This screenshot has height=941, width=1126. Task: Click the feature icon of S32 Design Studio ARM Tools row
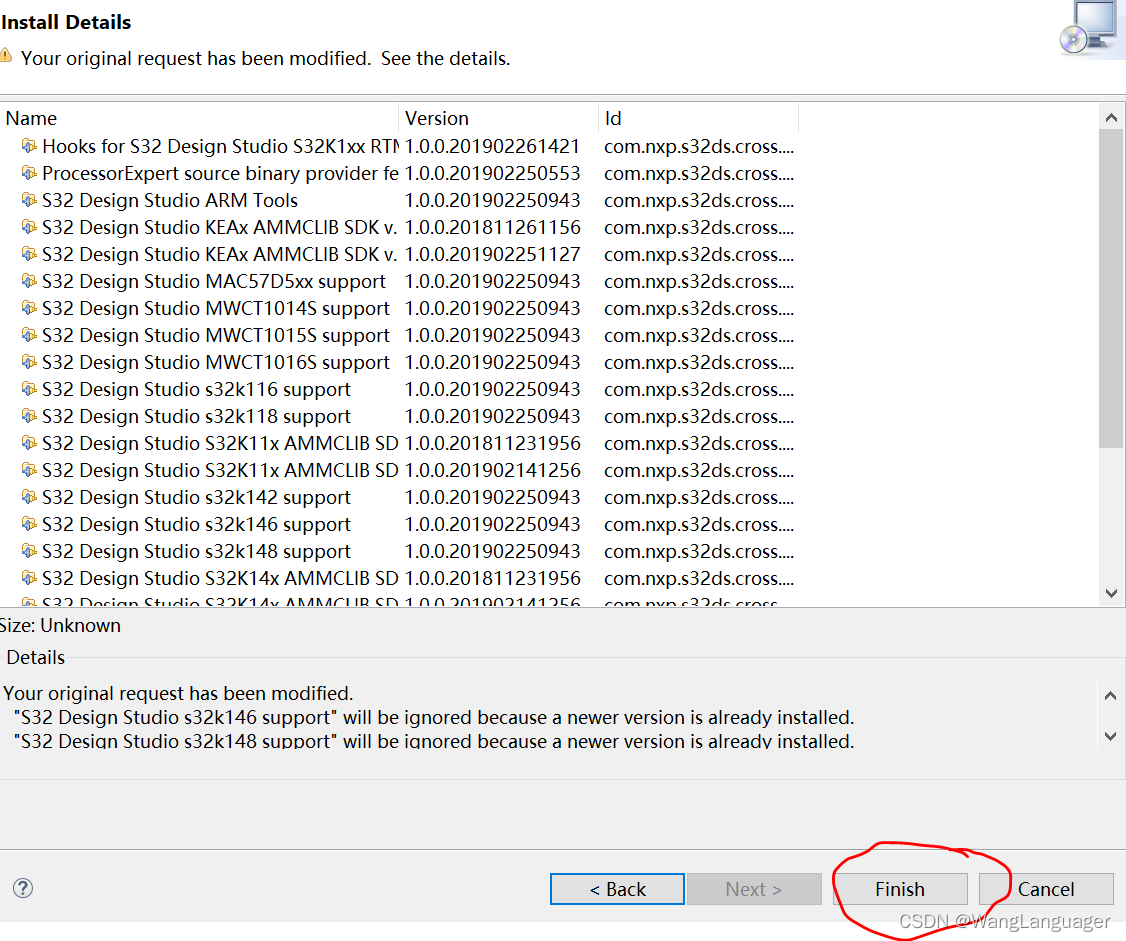[x=29, y=200]
